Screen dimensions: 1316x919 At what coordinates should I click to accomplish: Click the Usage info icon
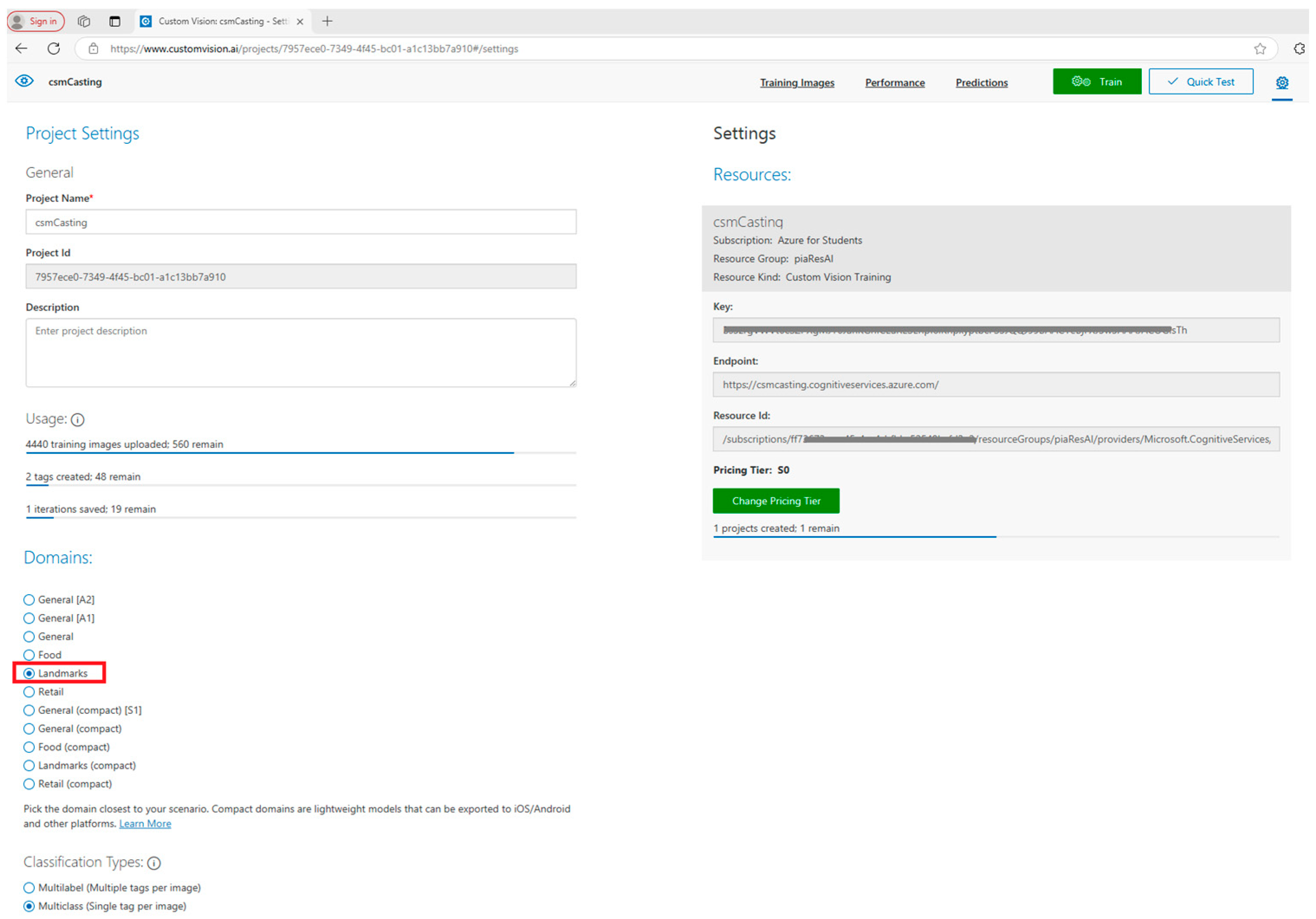(x=78, y=420)
